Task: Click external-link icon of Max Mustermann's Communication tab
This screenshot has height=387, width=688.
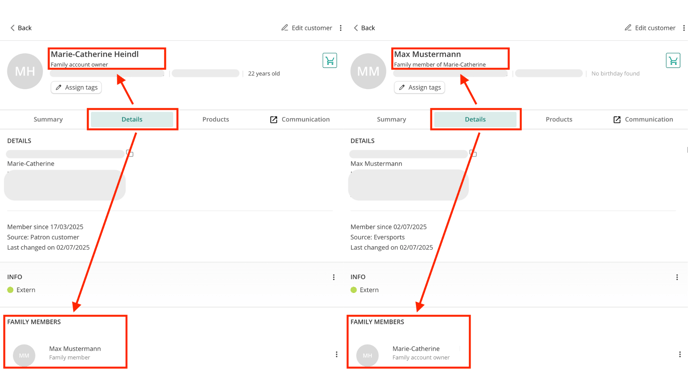Action: point(617,120)
